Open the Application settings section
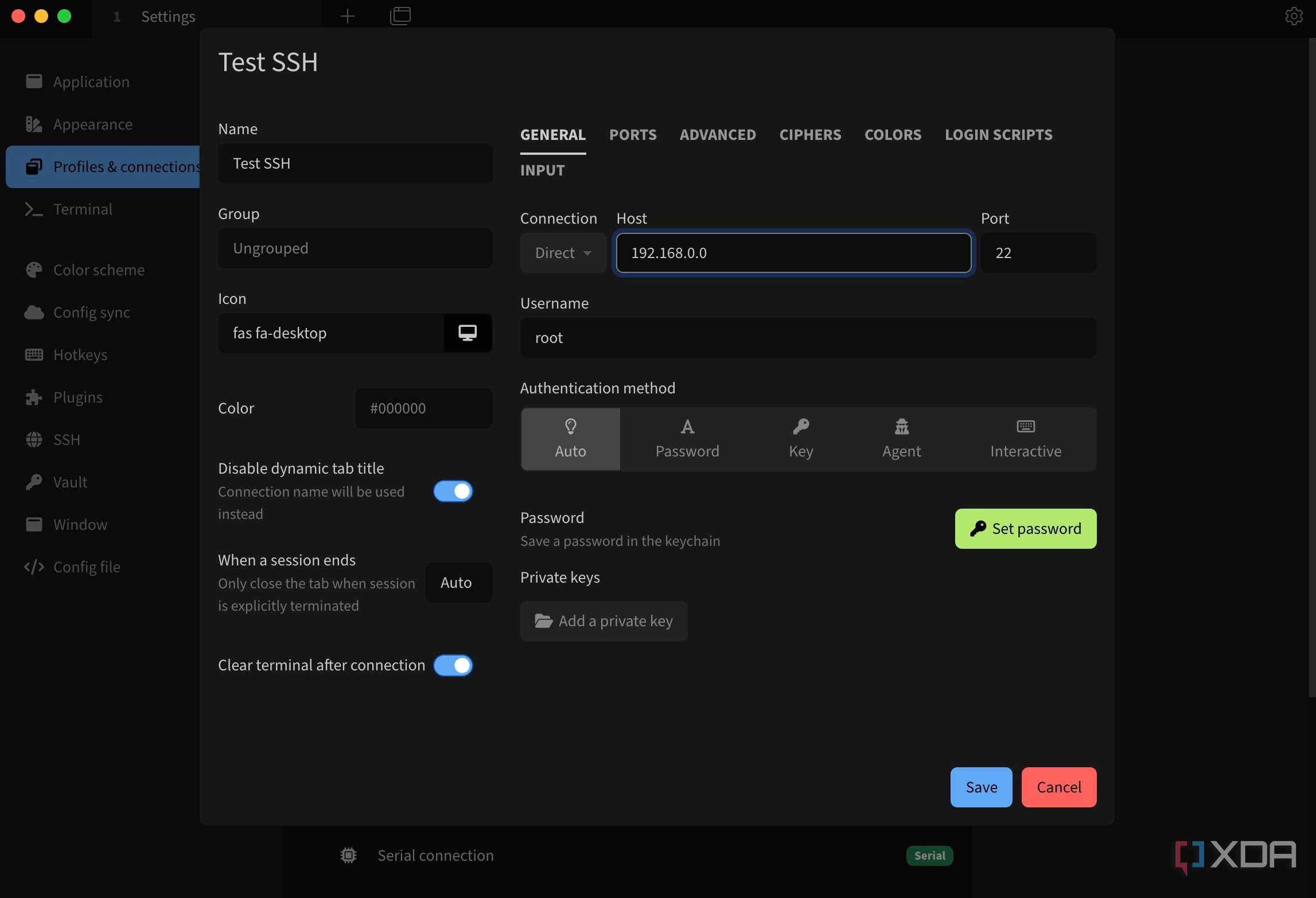The width and height of the screenshot is (1316, 898). 103,82
